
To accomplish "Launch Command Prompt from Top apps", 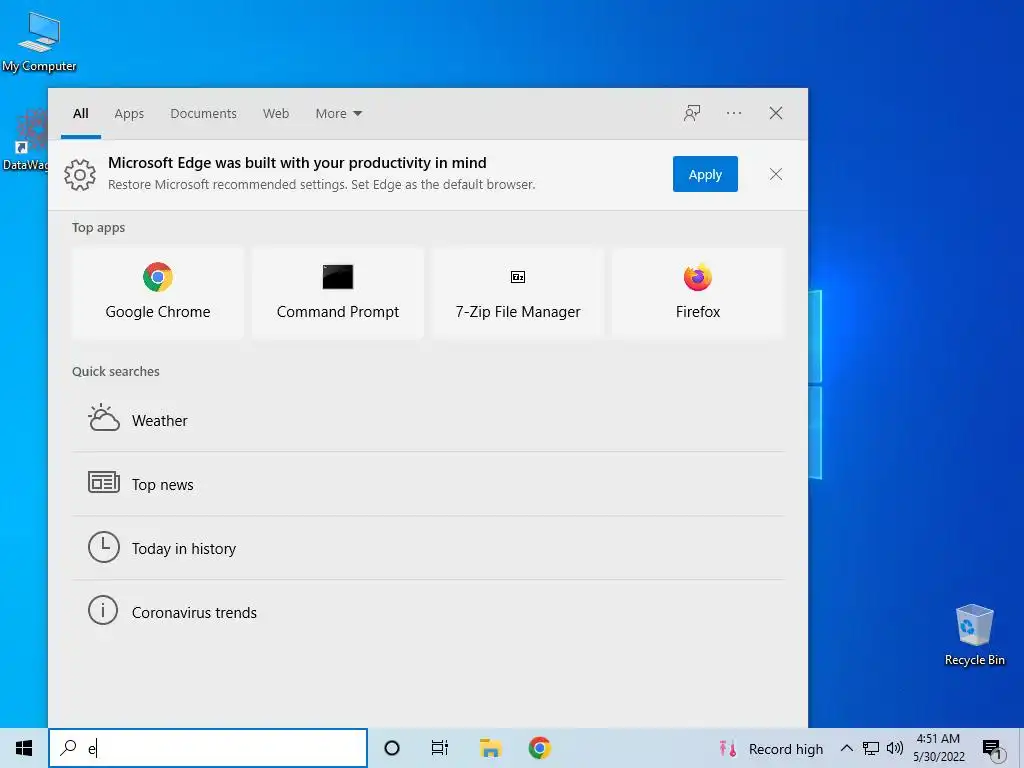I will 338,293.
